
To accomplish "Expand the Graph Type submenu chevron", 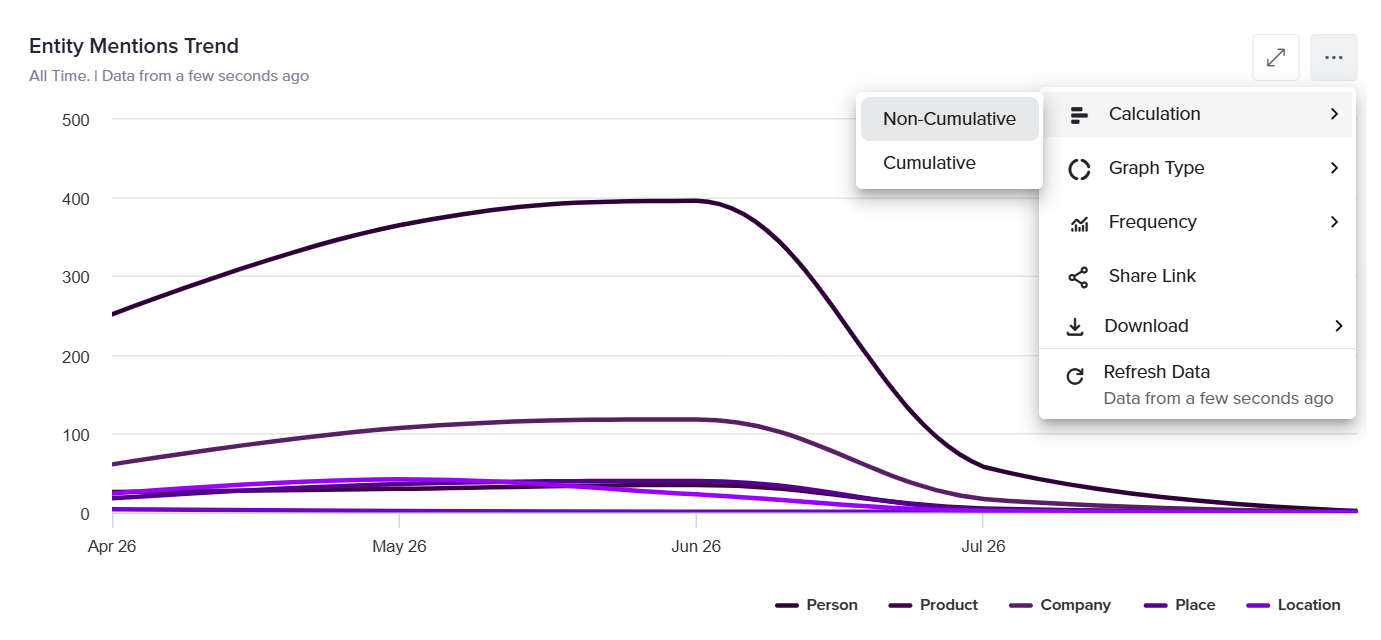I will 1334,168.
